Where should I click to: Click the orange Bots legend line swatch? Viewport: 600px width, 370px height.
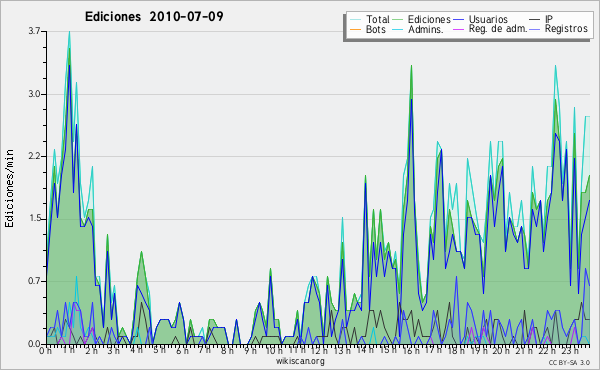tap(355, 29)
